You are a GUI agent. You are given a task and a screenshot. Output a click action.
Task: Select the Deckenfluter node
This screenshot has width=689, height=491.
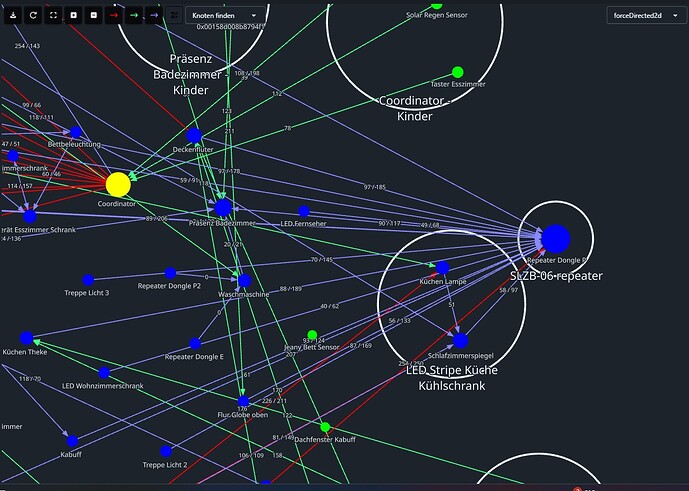(194, 135)
